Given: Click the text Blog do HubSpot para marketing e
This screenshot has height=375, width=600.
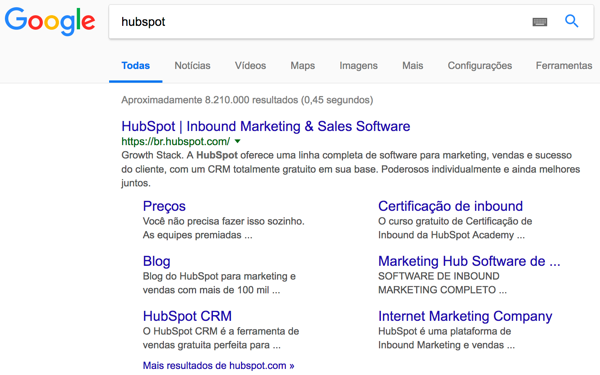Looking at the screenshot, I should click(x=219, y=276).
